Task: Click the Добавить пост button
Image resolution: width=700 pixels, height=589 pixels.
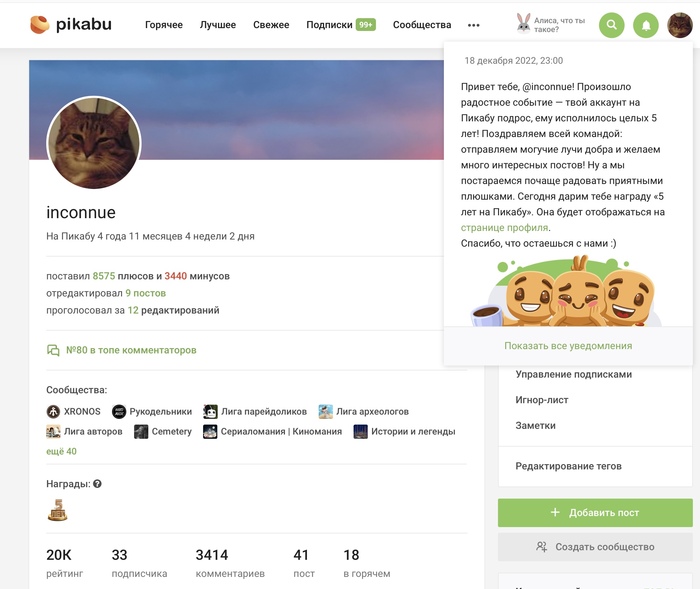Action: [x=595, y=513]
